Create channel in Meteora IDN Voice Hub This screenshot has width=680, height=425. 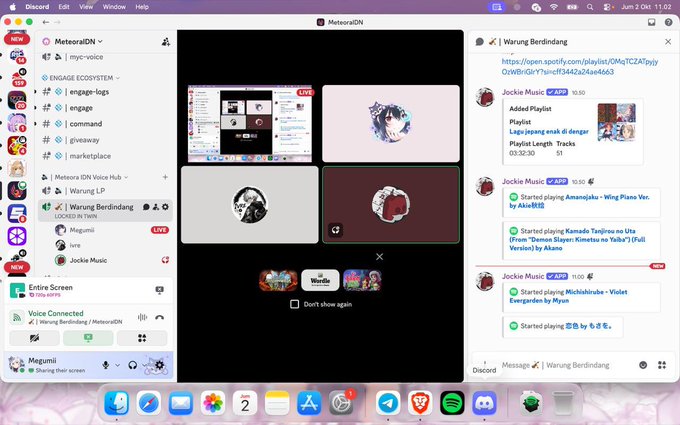[165, 177]
